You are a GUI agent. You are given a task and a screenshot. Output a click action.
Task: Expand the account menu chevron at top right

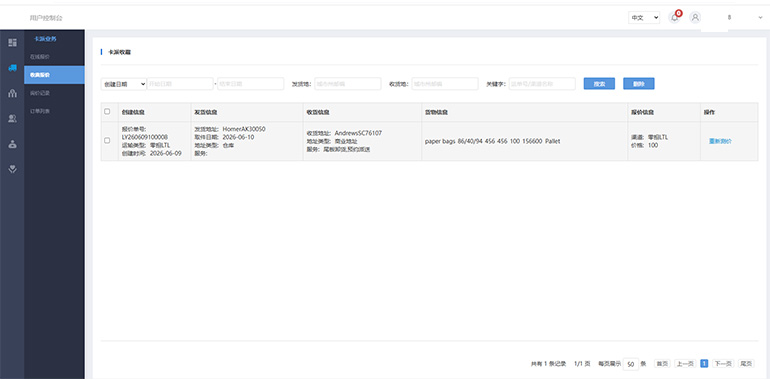point(761,18)
